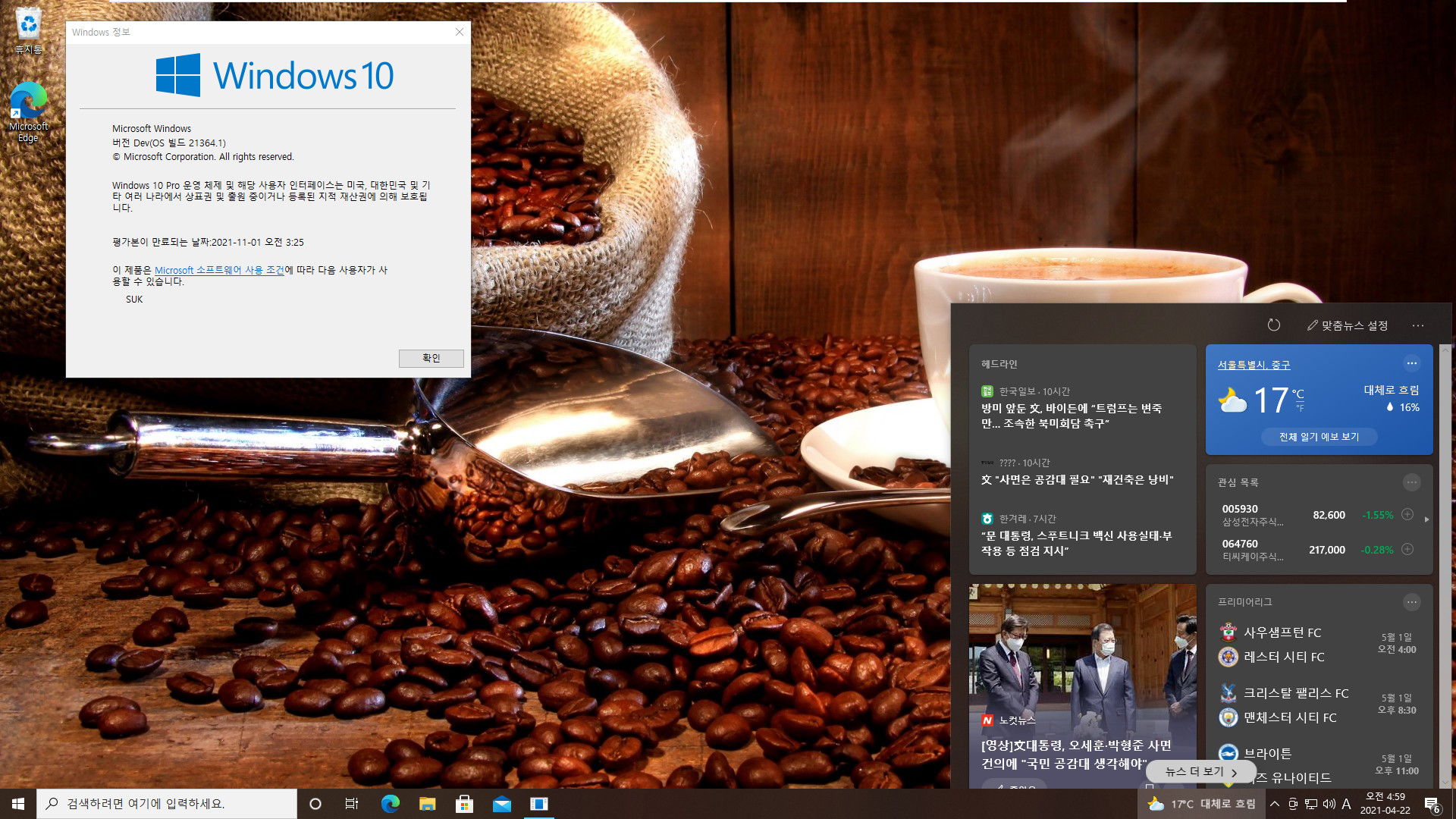The height and width of the screenshot is (819, 1456).
Task: Open the 프리미어리그 card options menu
Action: (x=1411, y=602)
